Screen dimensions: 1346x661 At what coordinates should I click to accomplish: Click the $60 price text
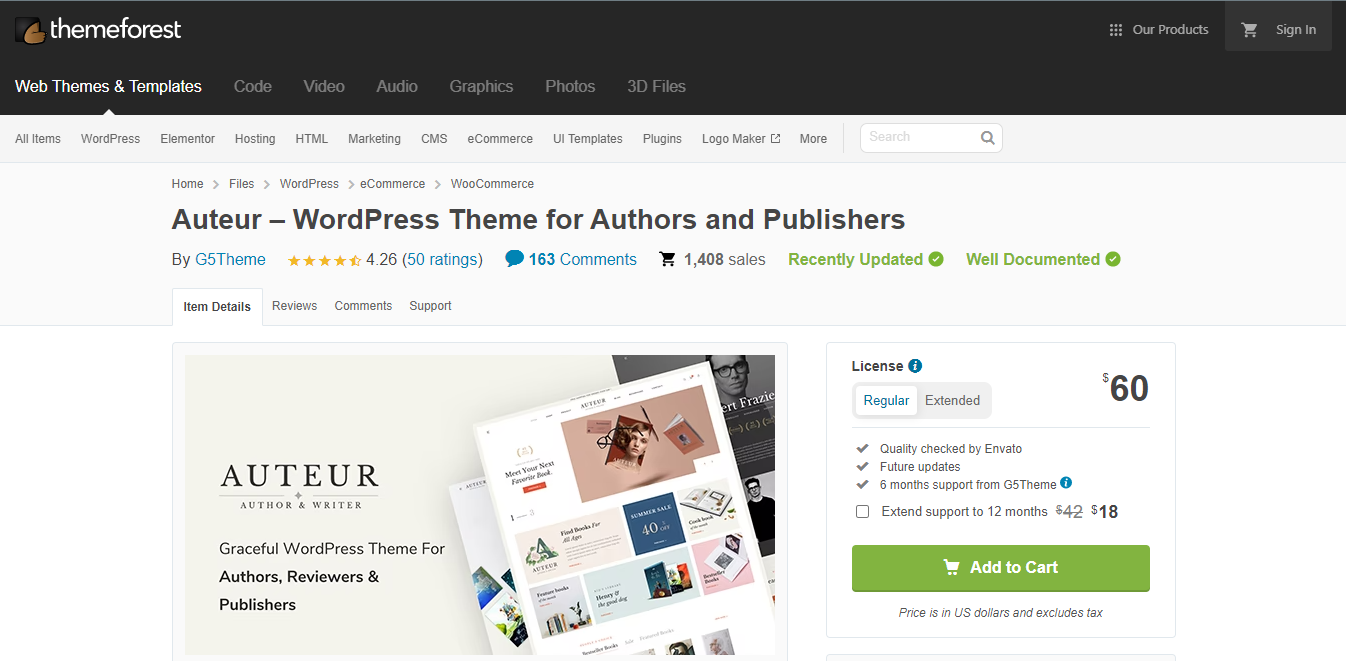click(1126, 388)
